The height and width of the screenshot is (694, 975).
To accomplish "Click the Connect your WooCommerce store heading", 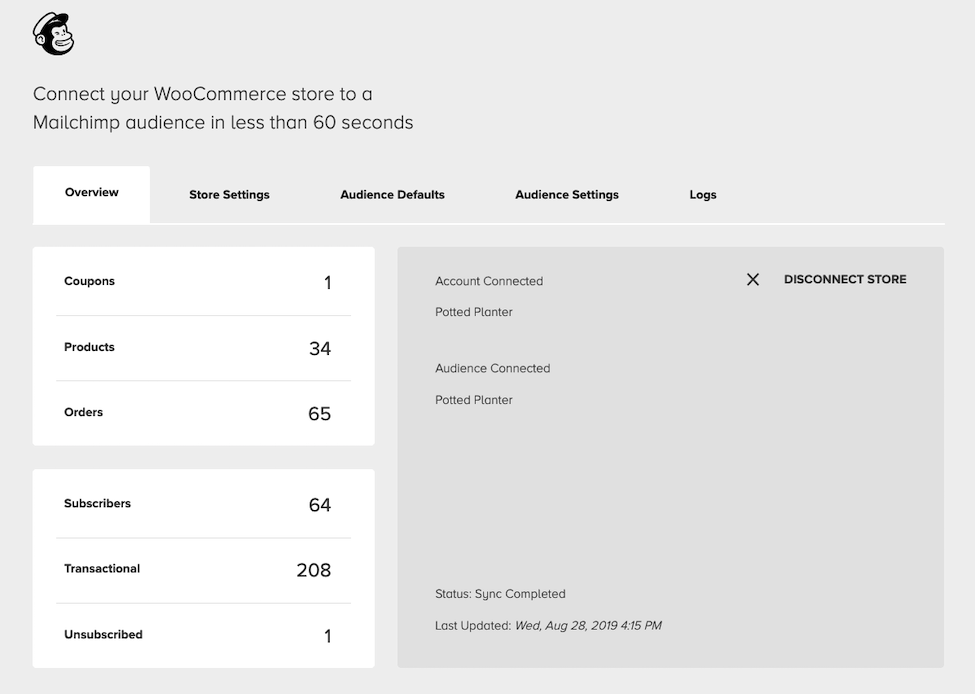I will (223, 108).
